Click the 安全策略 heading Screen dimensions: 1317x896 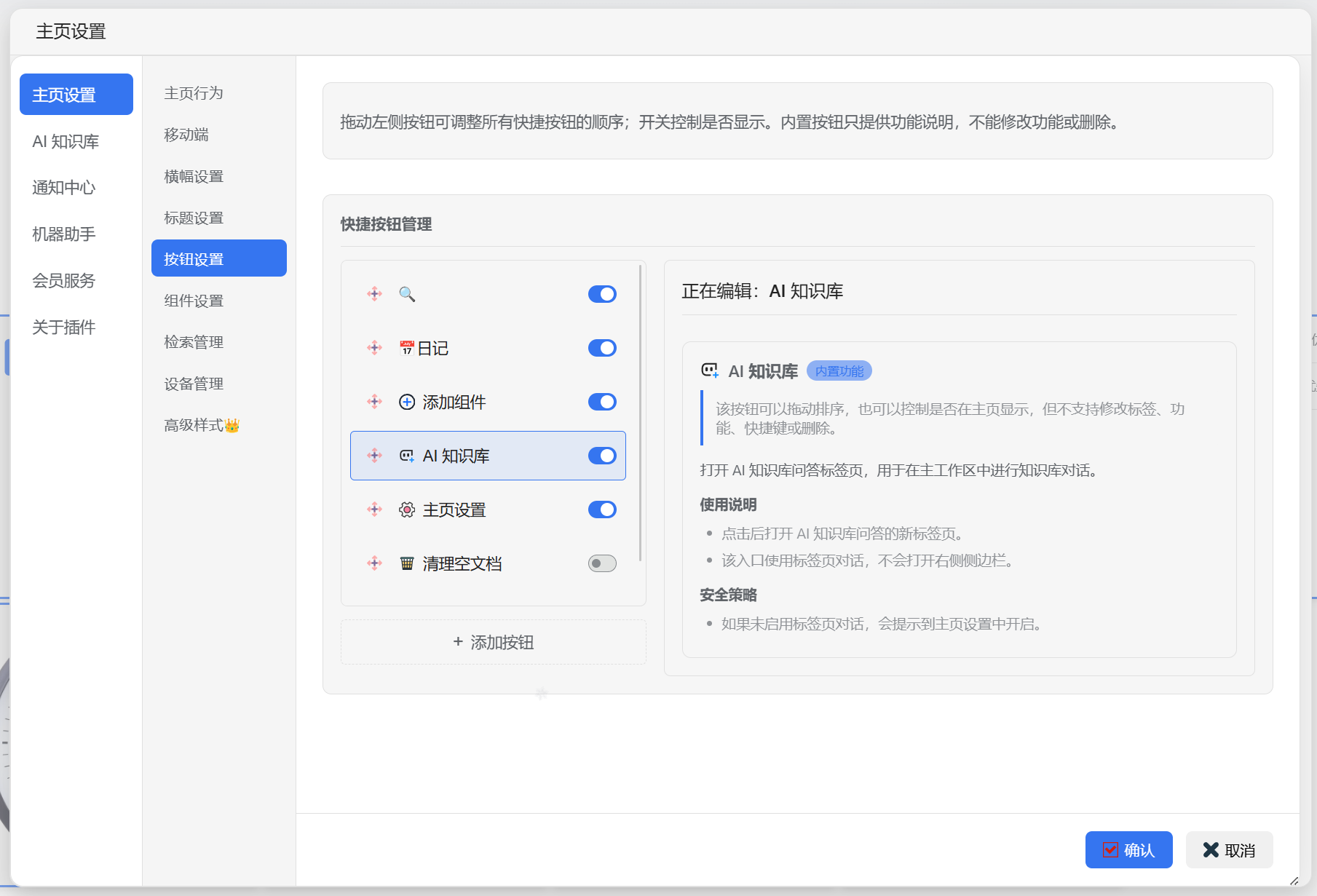[x=728, y=595]
